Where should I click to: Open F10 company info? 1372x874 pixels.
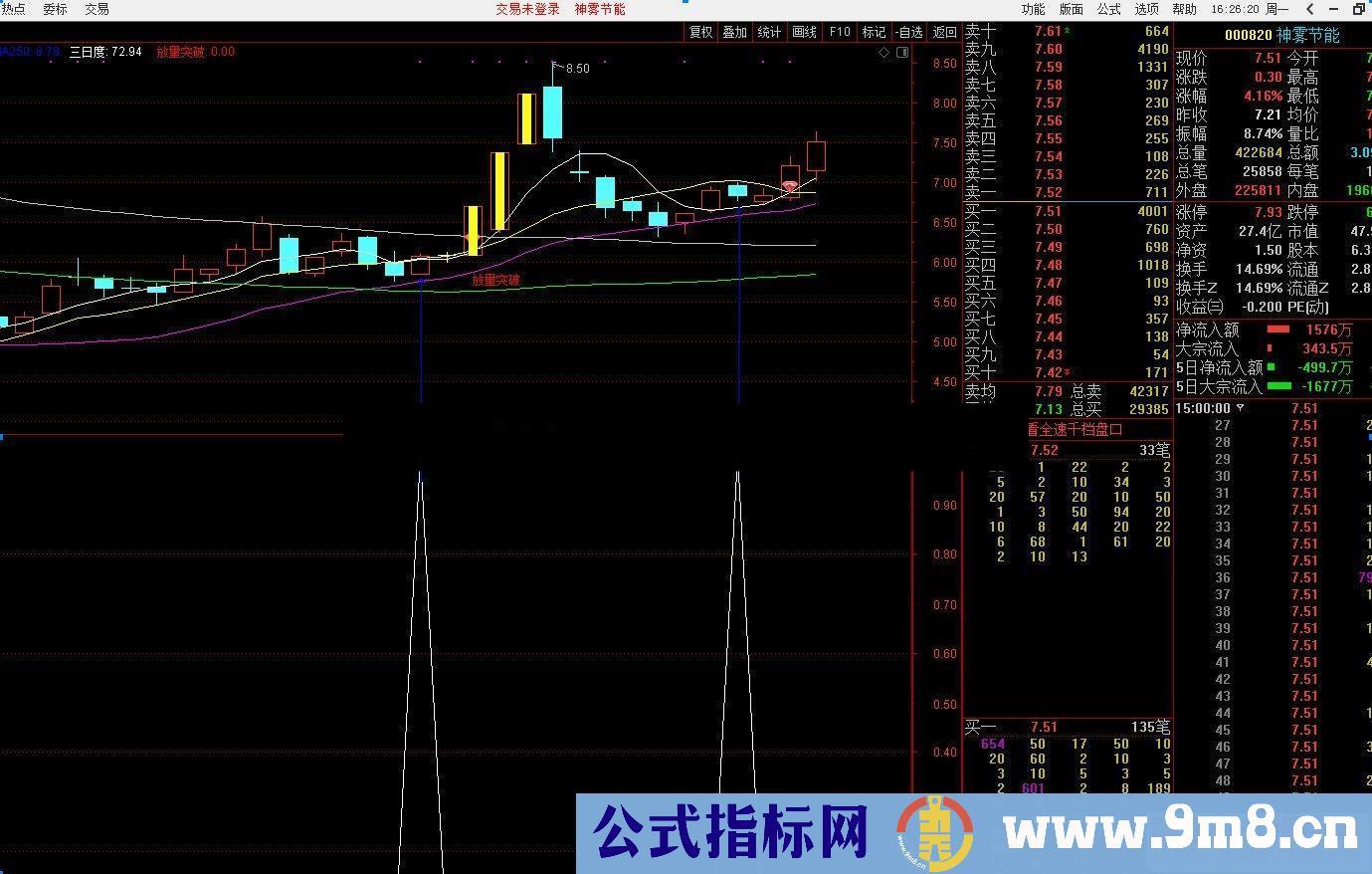point(840,32)
